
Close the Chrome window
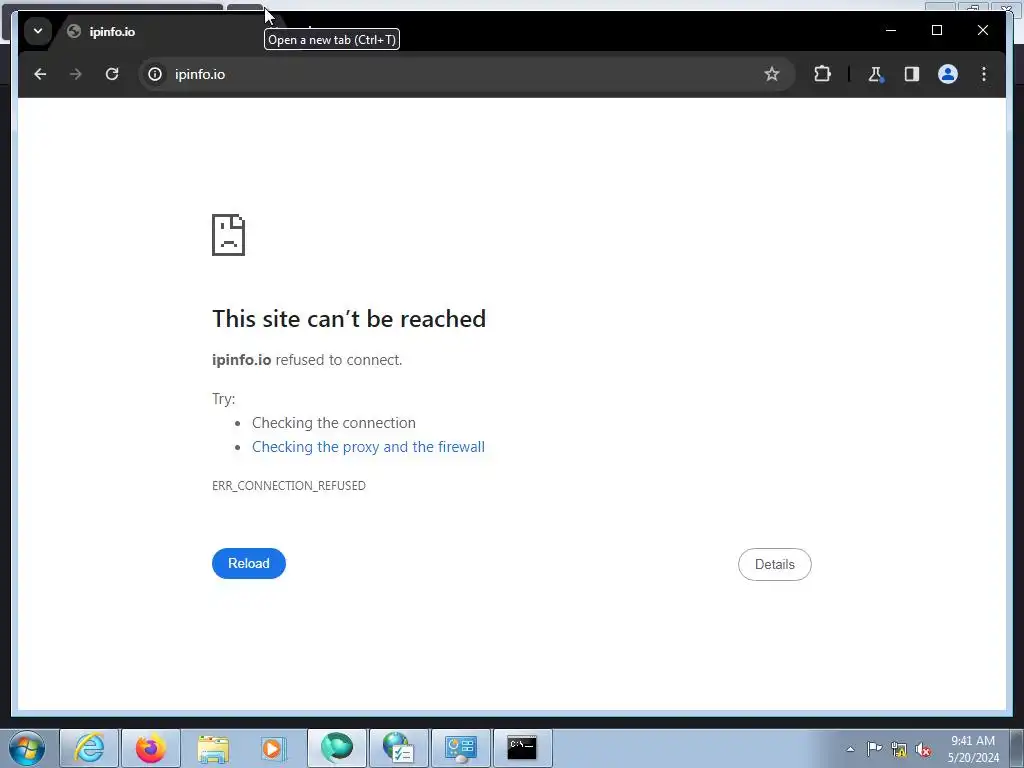point(983,30)
